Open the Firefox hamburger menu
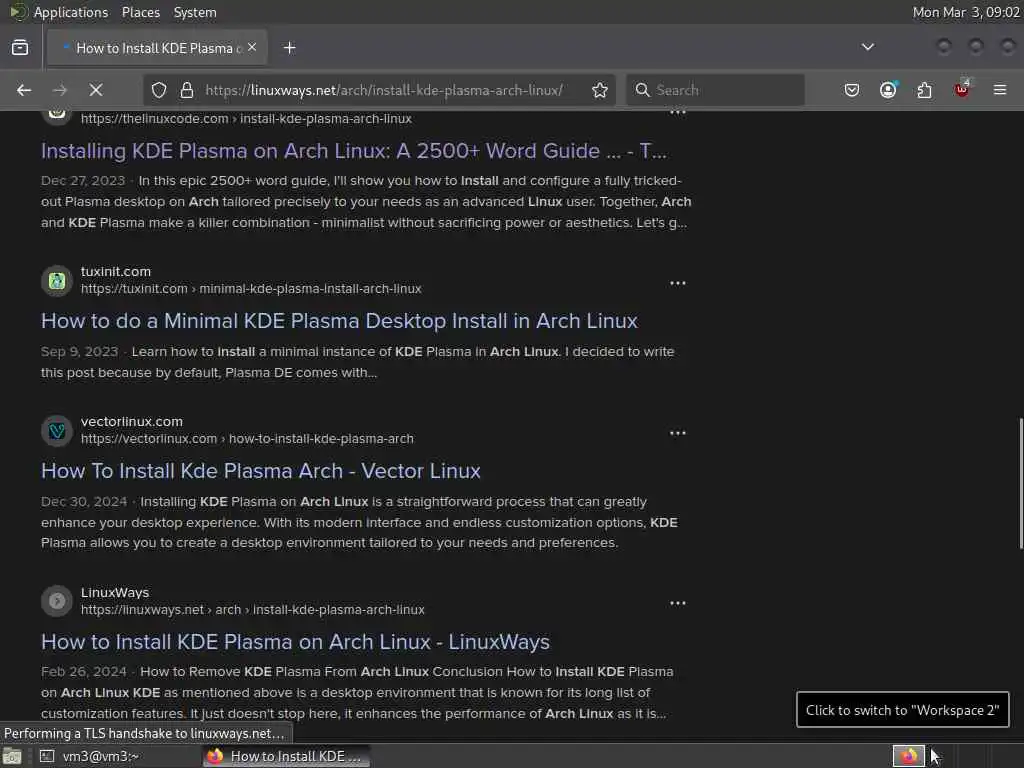Viewport: 1024px width, 768px height. [1000, 90]
